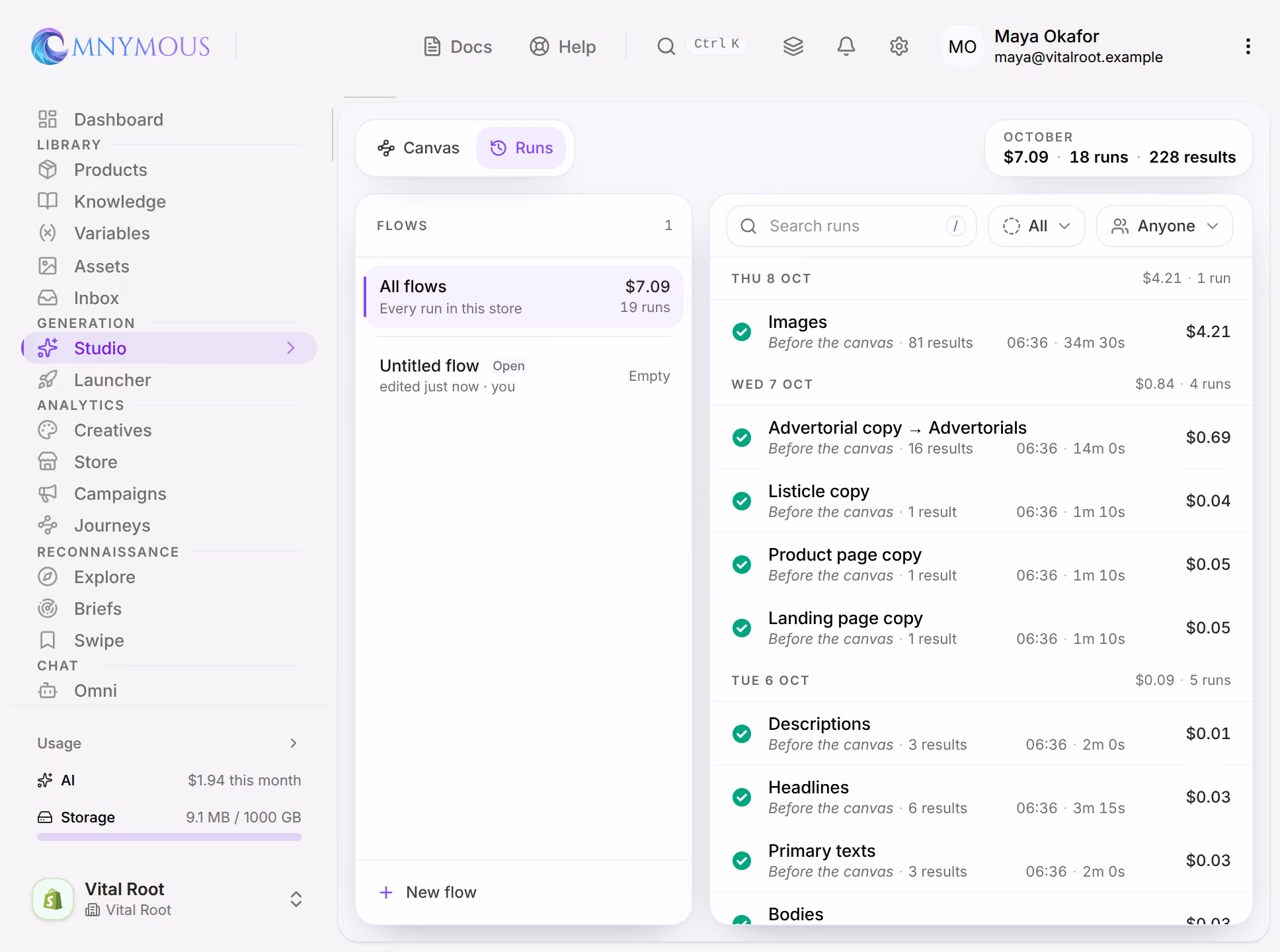
Task: Open Swipe page
Action: click(x=169, y=641)
